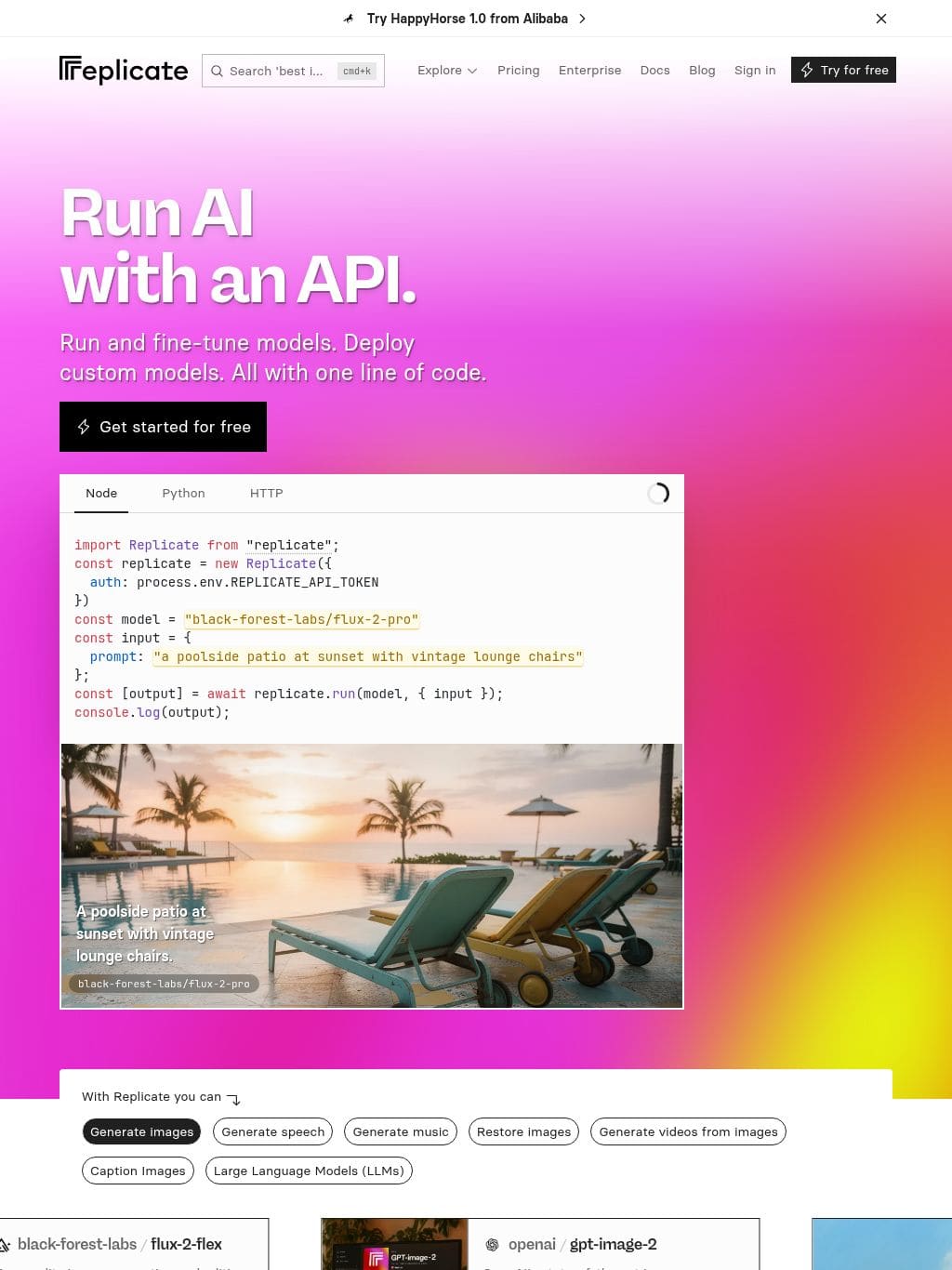The height and width of the screenshot is (1270, 952).
Task: Click the Replicate logo
Action: click(124, 71)
